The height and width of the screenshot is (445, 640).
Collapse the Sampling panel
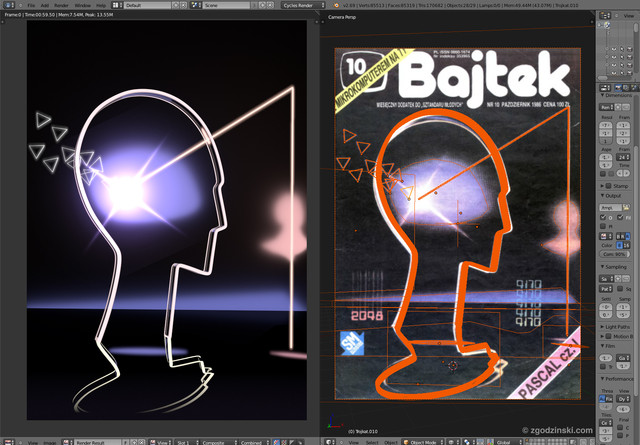click(614, 267)
